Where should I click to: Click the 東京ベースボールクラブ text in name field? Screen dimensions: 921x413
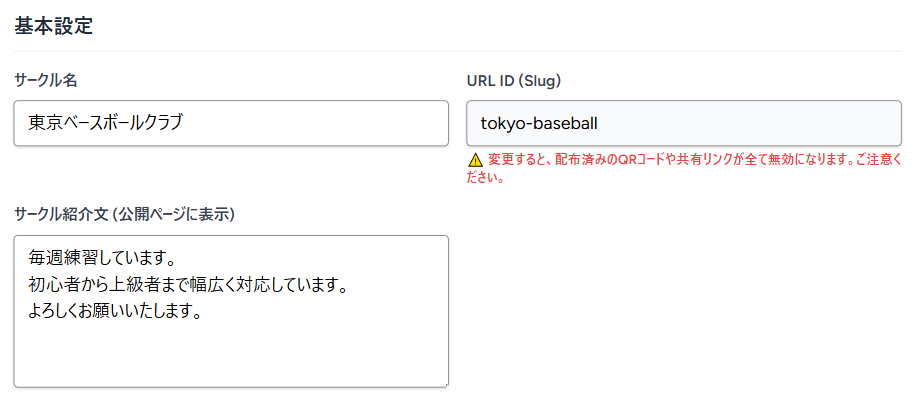click(x=106, y=123)
